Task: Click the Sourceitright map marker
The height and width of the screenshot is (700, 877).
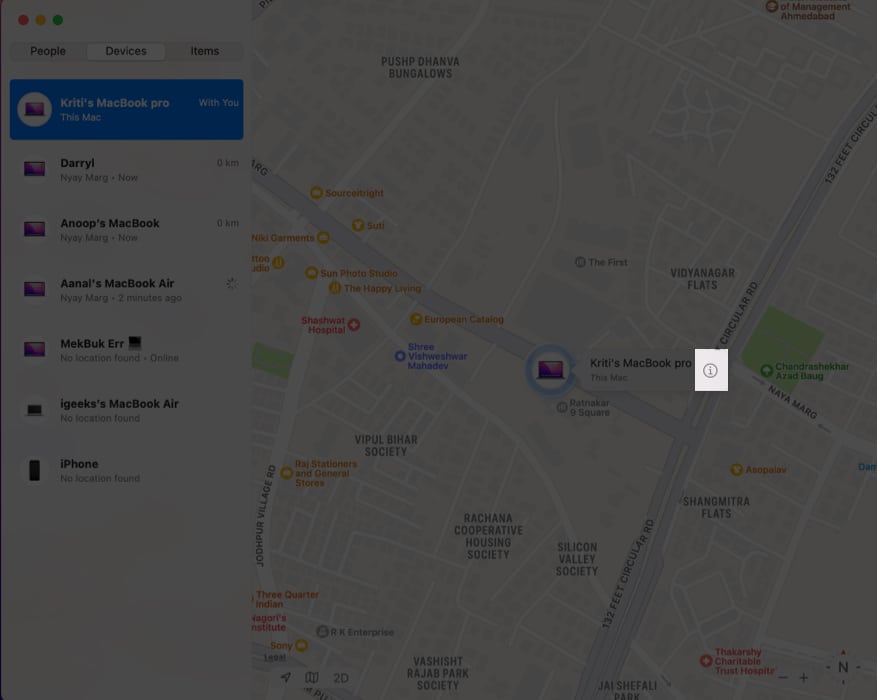Action: pos(317,193)
